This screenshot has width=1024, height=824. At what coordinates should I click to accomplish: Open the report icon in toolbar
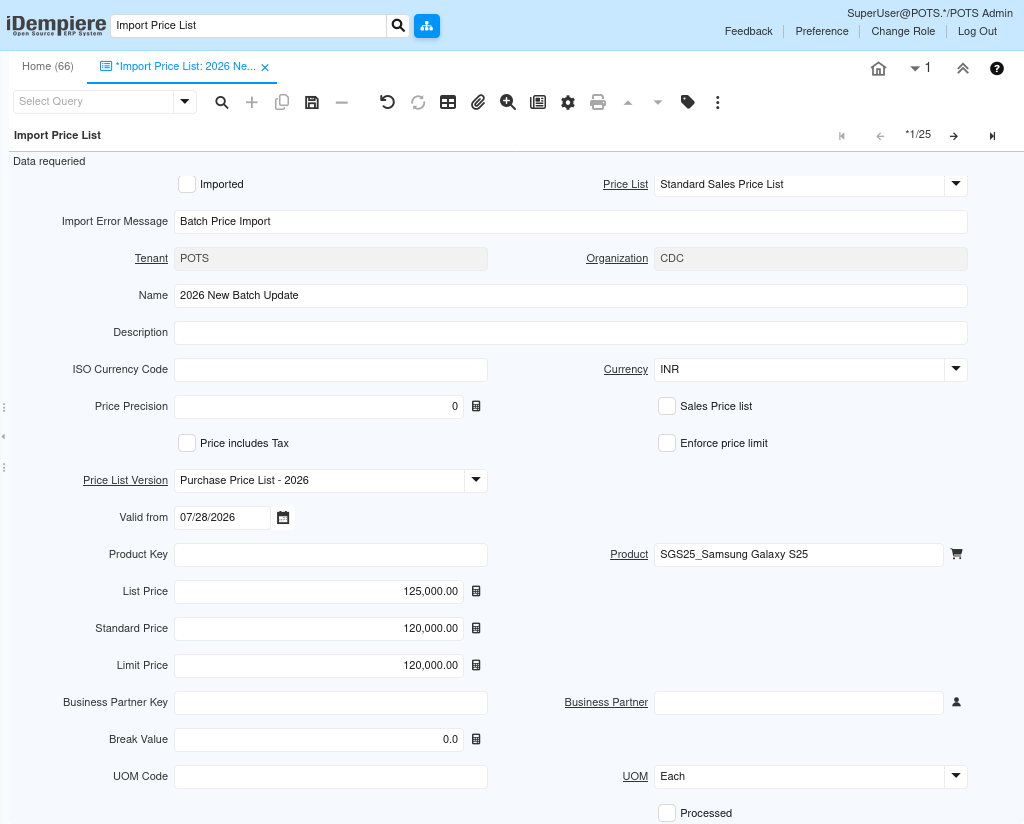[x=538, y=103]
